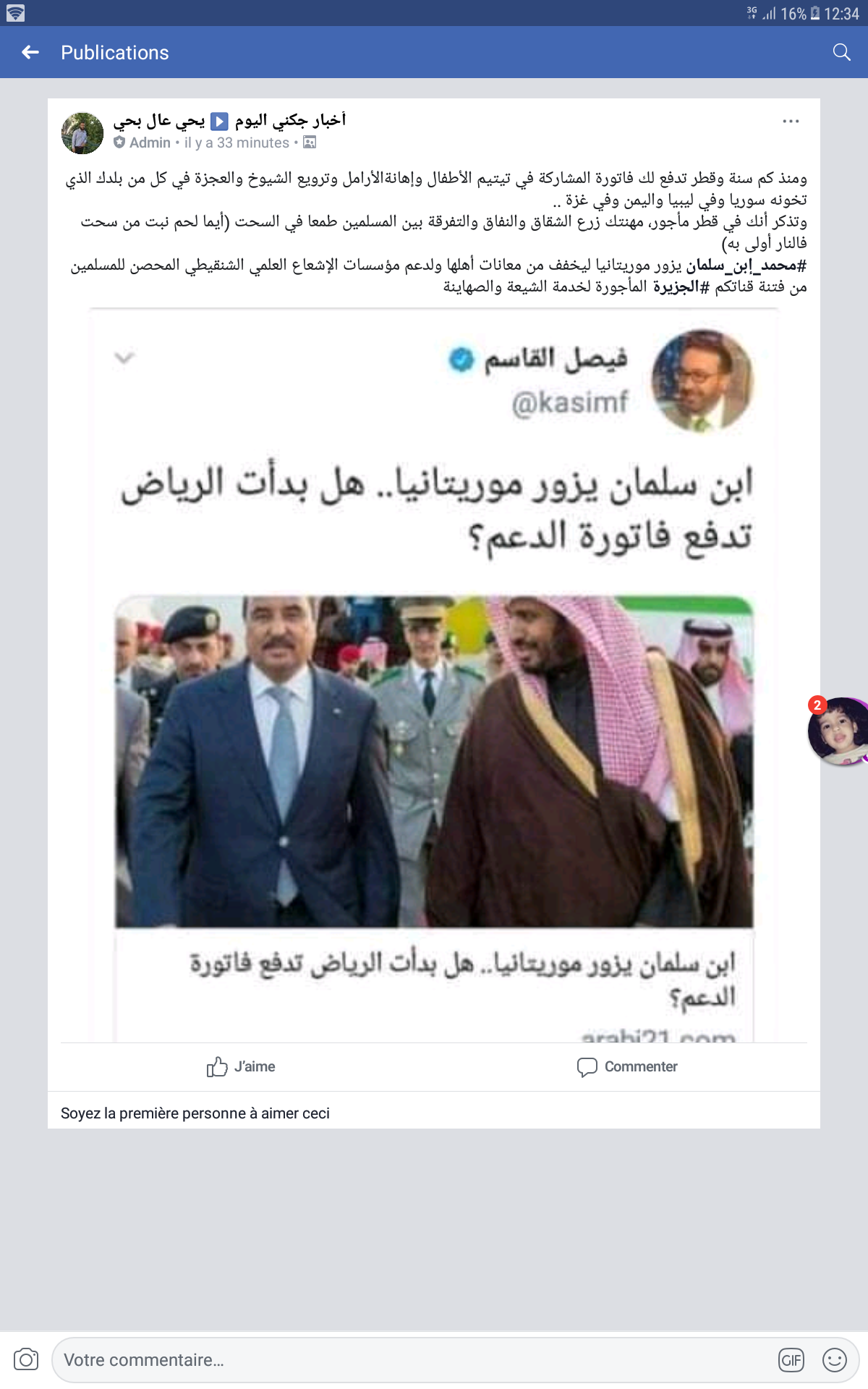Viewport: 868px width, 1389px height.
Task: Click the محمد_إبن_سلمان hashtag
Action: click(x=746, y=266)
